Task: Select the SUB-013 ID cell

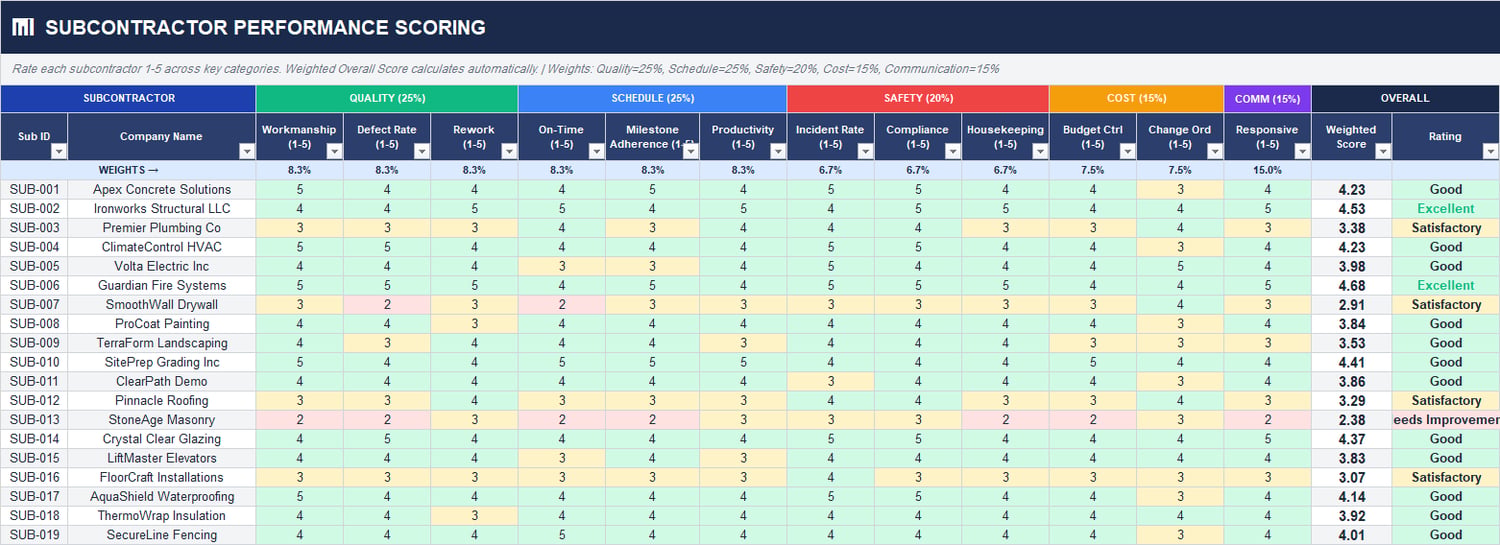Action: 34,420
